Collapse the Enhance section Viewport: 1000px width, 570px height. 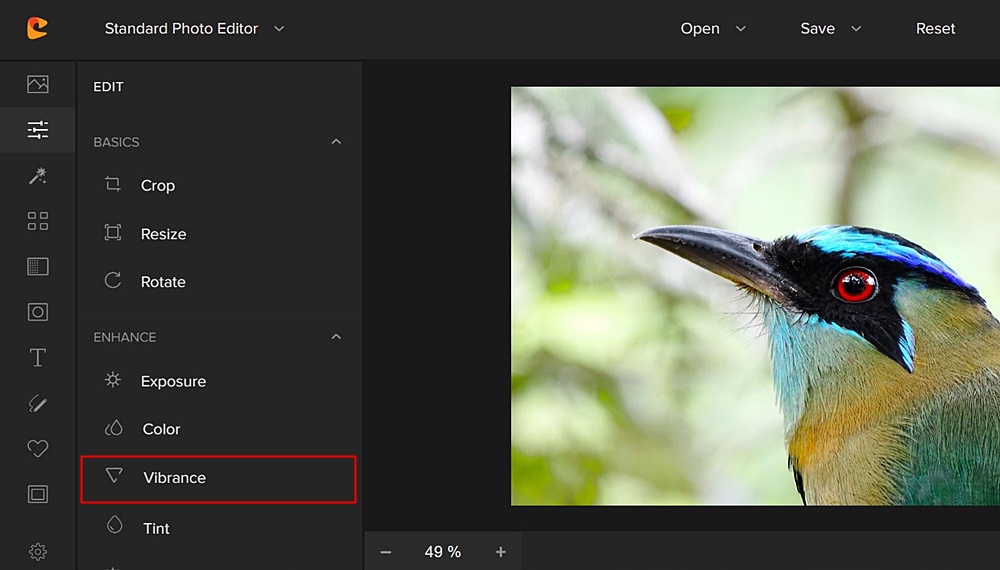click(x=336, y=337)
